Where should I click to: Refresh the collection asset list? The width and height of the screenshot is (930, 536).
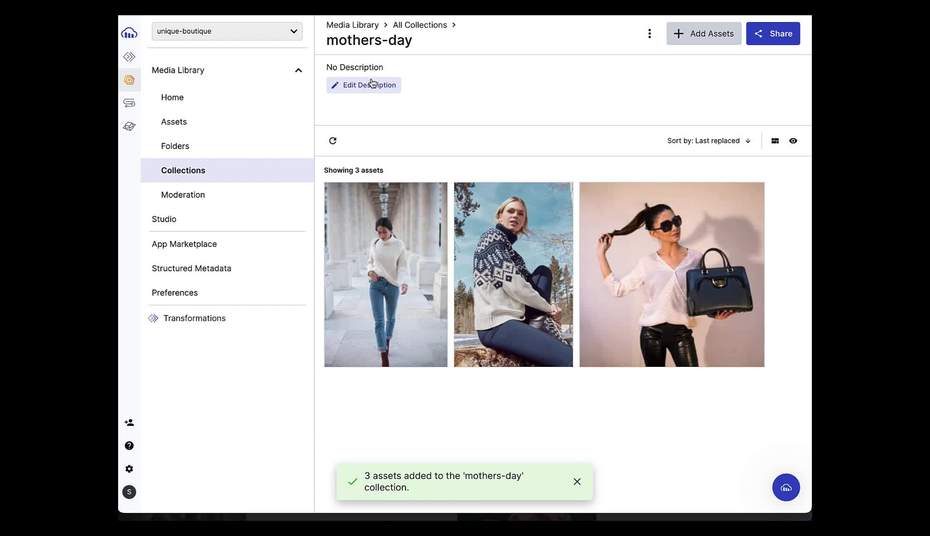[333, 141]
